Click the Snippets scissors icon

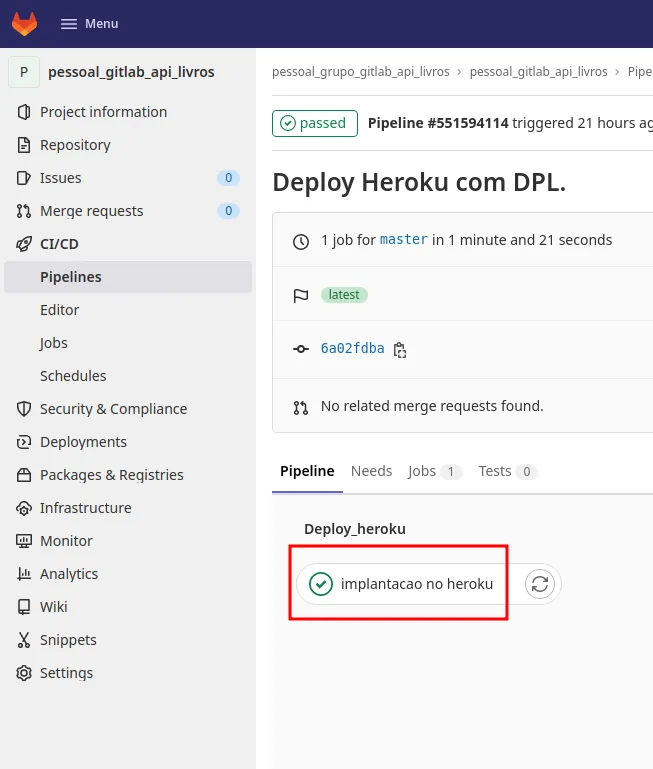24,640
